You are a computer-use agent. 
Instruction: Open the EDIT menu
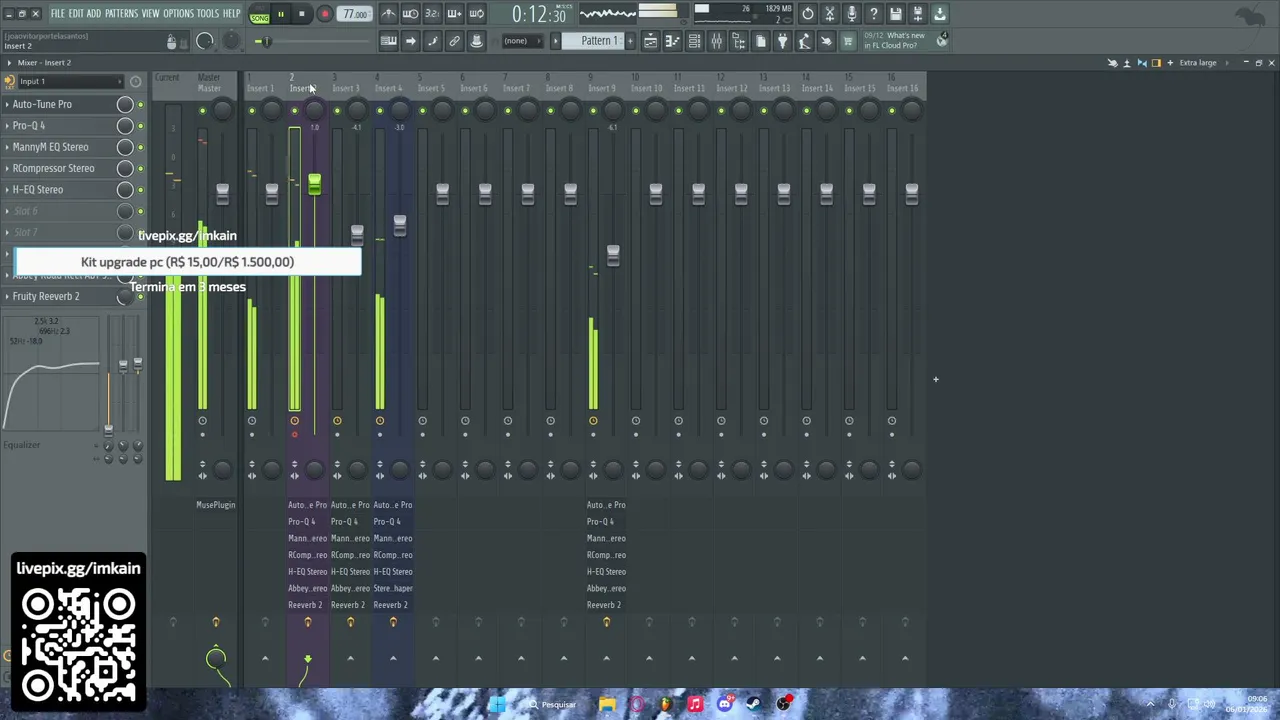[x=76, y=14]
